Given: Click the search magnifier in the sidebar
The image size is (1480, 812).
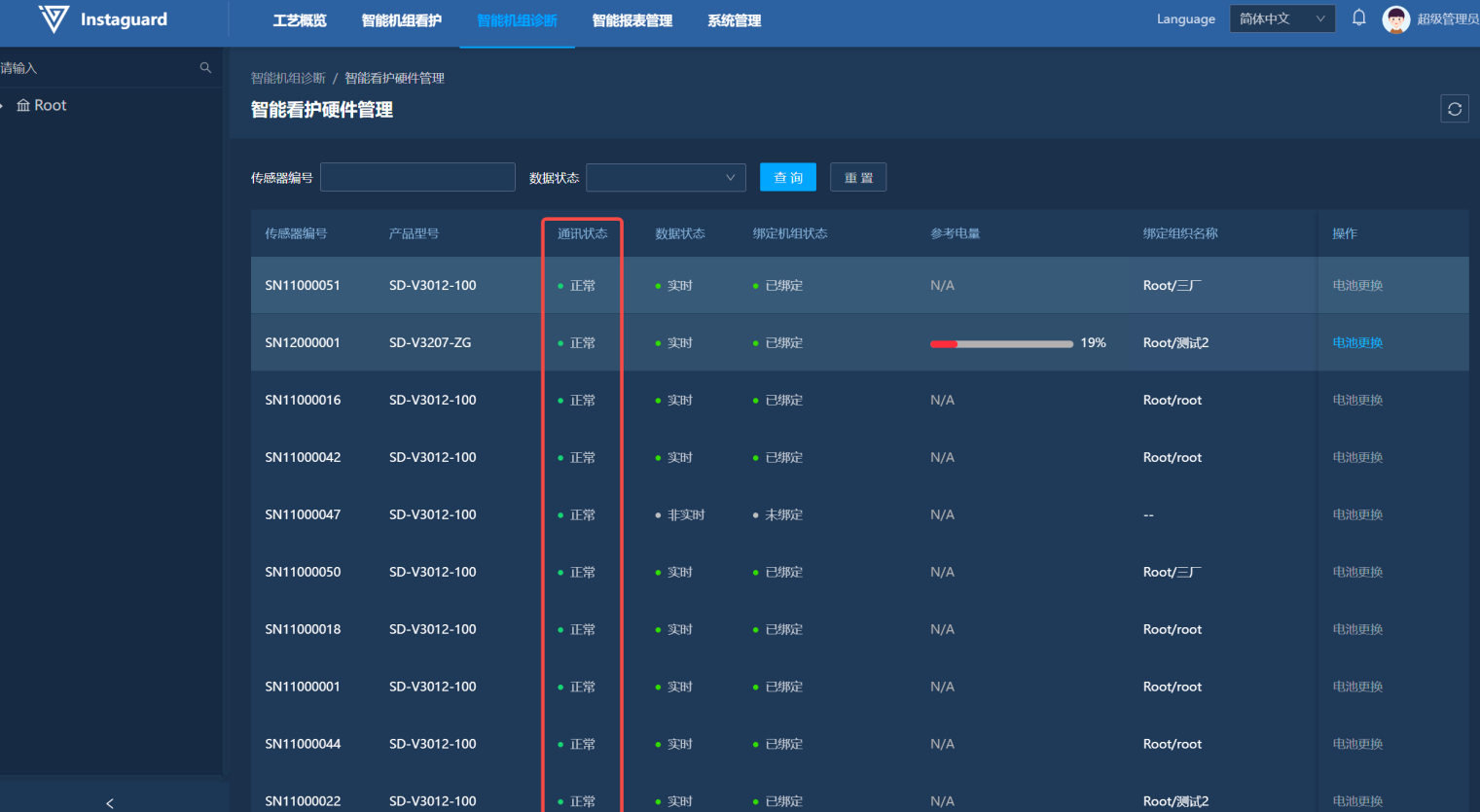Looking at the screenshot, I should click(x=205, y=68).
